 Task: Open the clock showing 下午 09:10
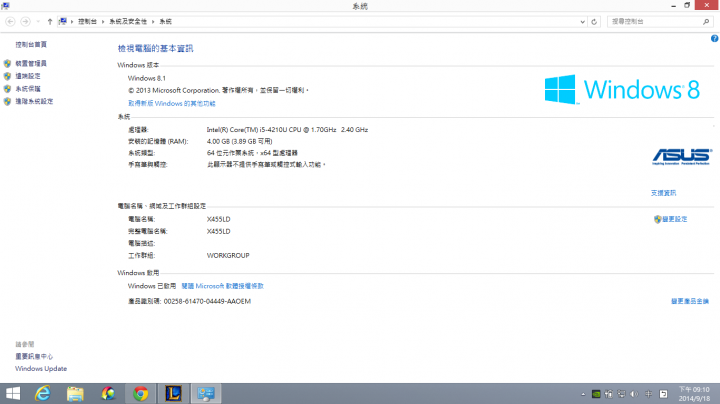click(694, 394)
